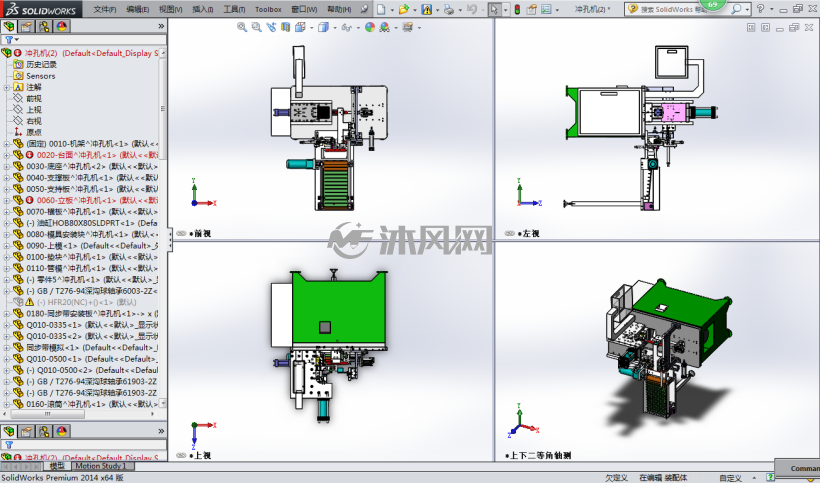Click the tree filter funnel icon
820x483 pixels.
click(x=9, y=40)
